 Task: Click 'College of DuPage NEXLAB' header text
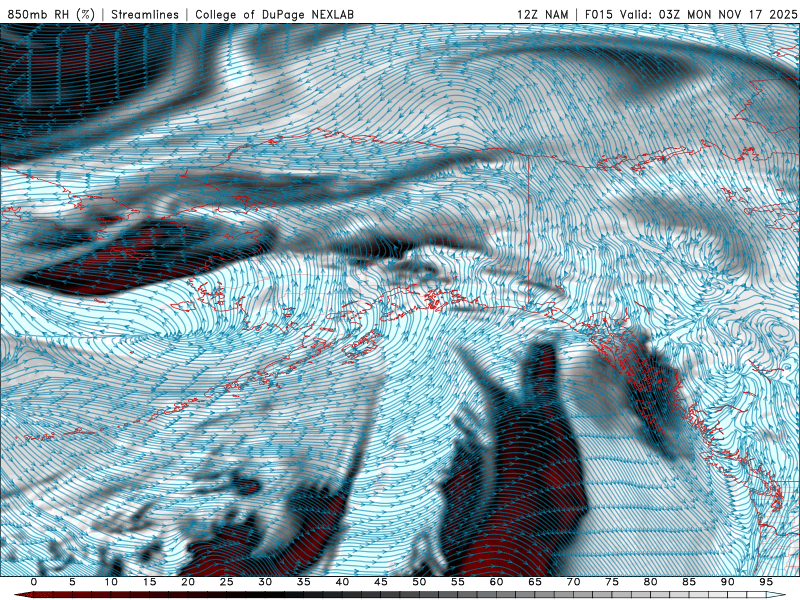click(x=274, y=14)
